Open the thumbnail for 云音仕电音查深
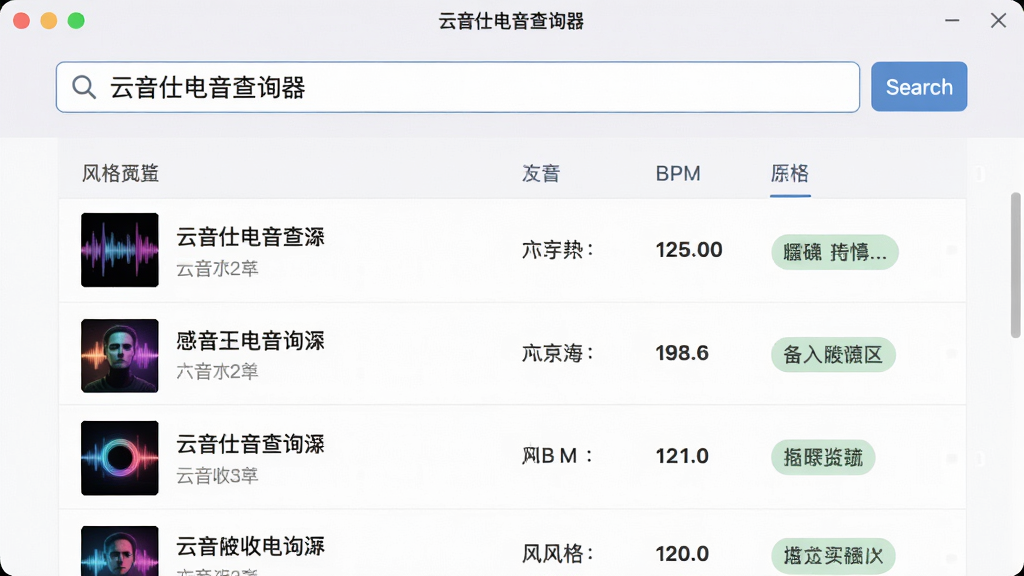1024x576 pixels. point(120,249)
